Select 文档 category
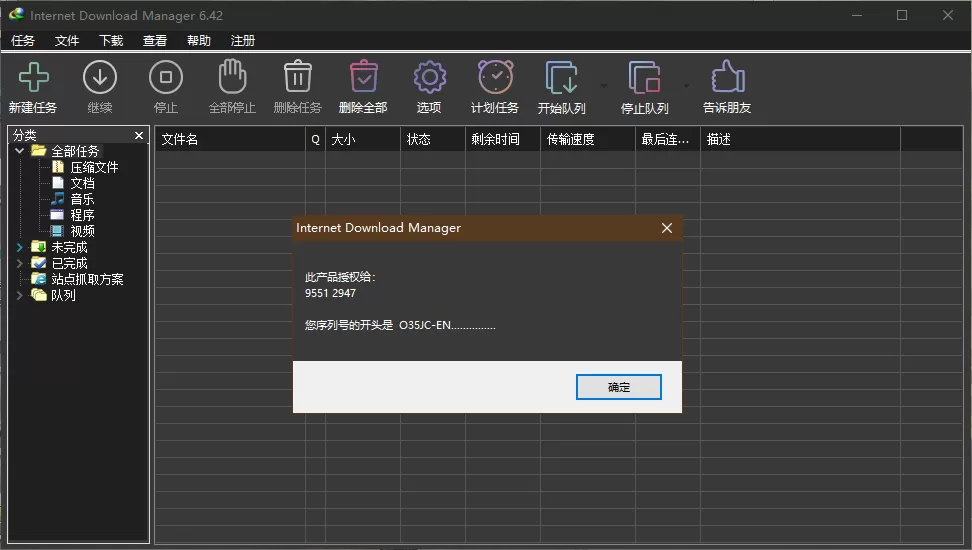Viewport: 972px width, 550px height. (82, 184)
